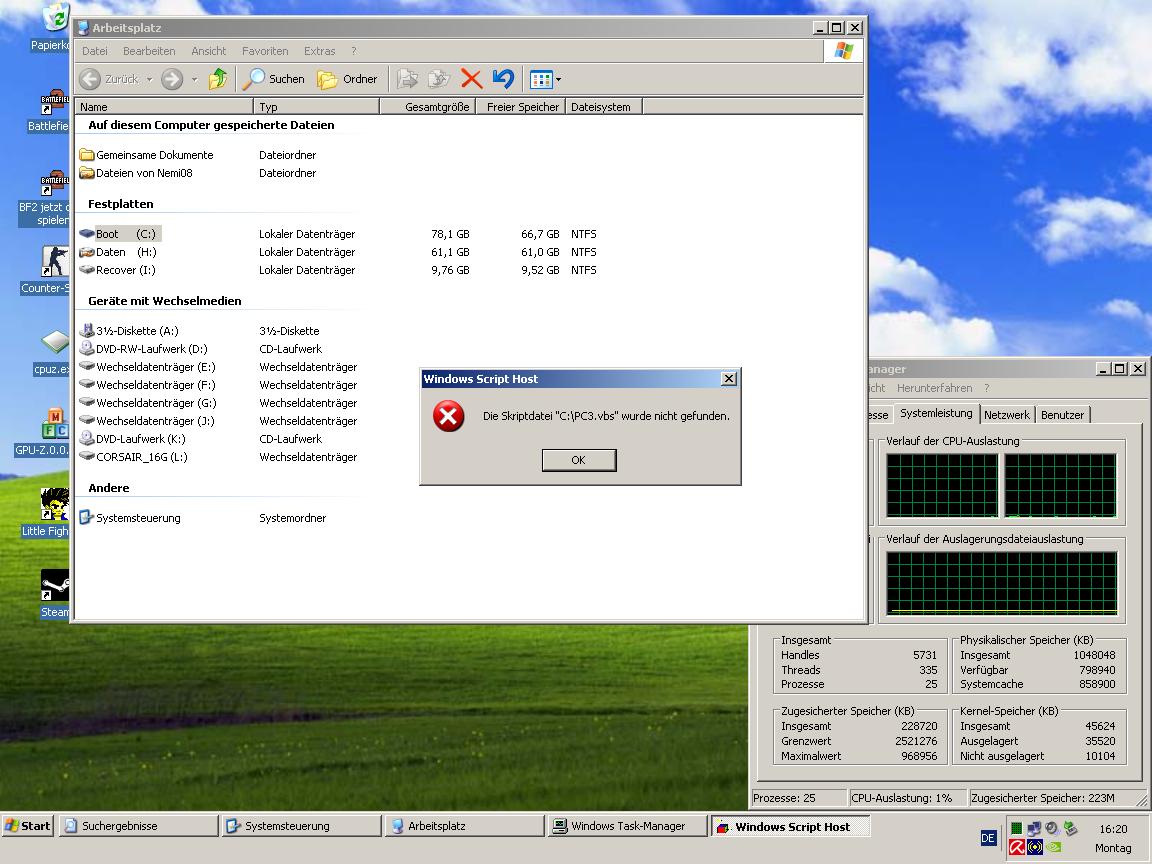Click the forward arrow toolbar button
Viewport: 1152px width, 864px height.
click(x=172, y=79)
